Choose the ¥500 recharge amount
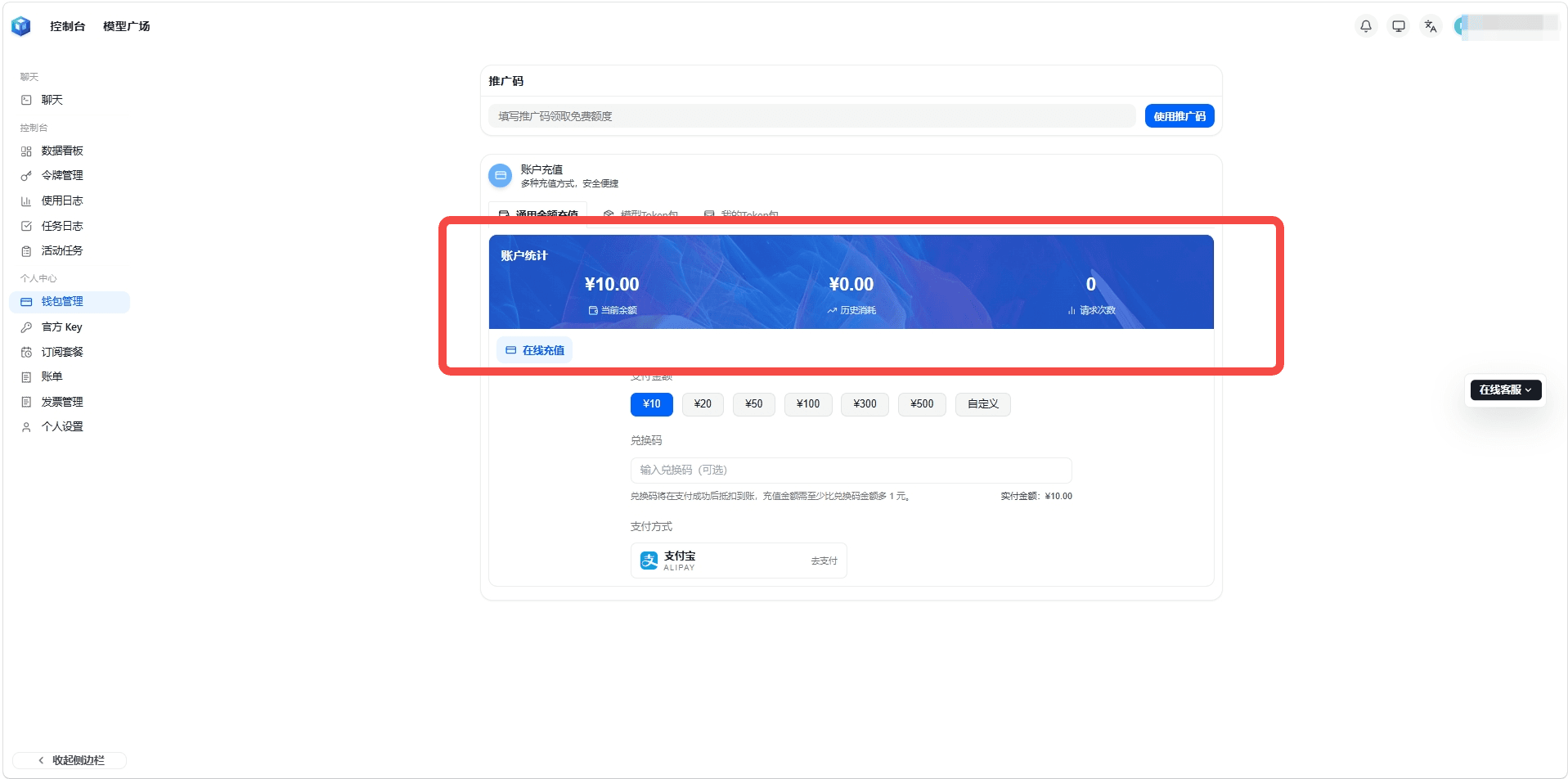 922,404
